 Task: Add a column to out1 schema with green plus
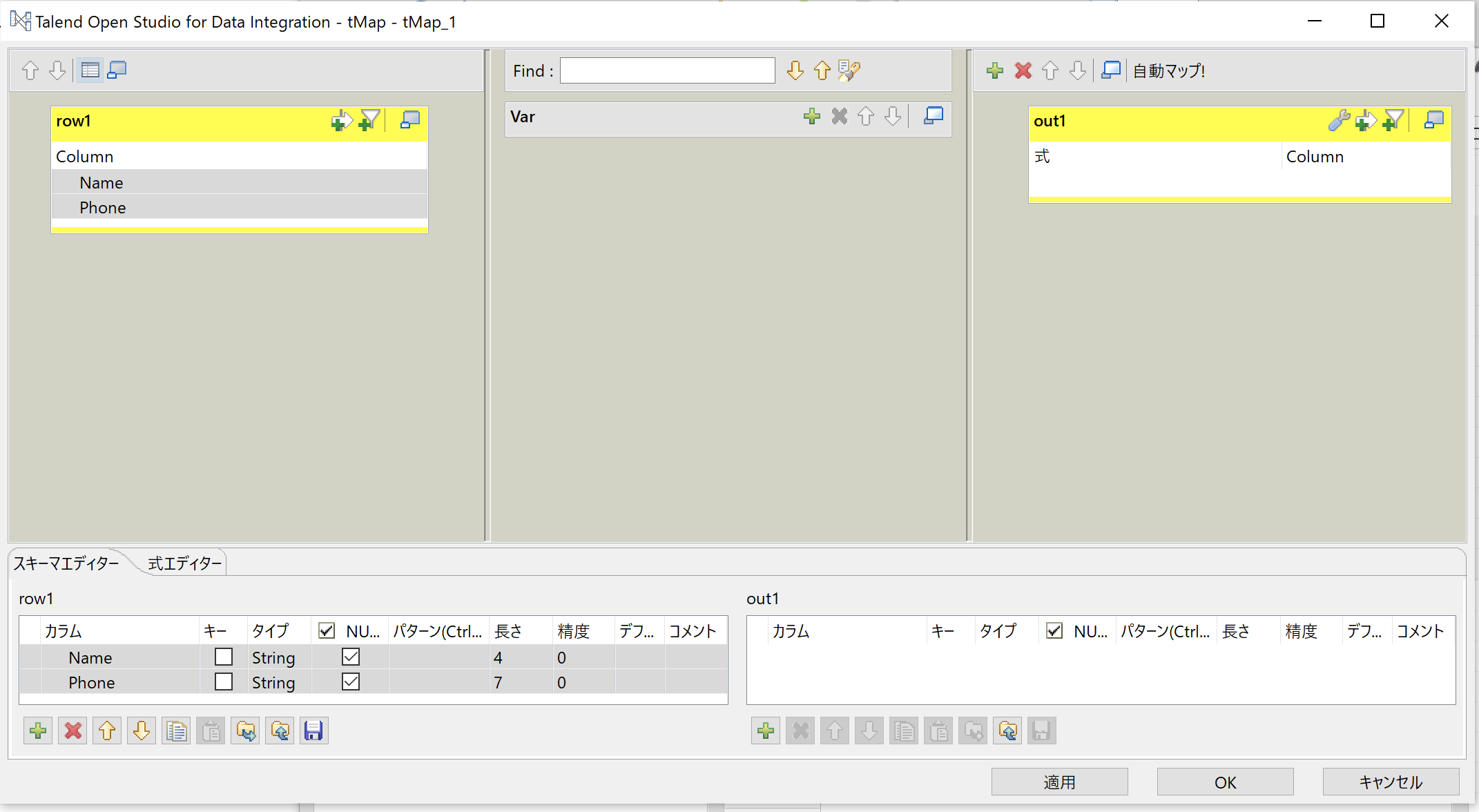point(766,731)
